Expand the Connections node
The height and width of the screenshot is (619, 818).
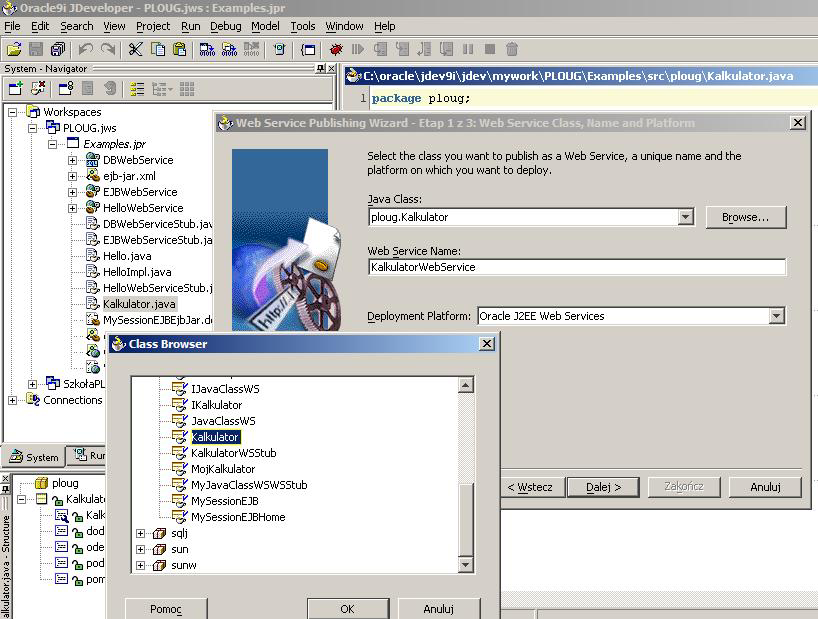pos(13,400)
